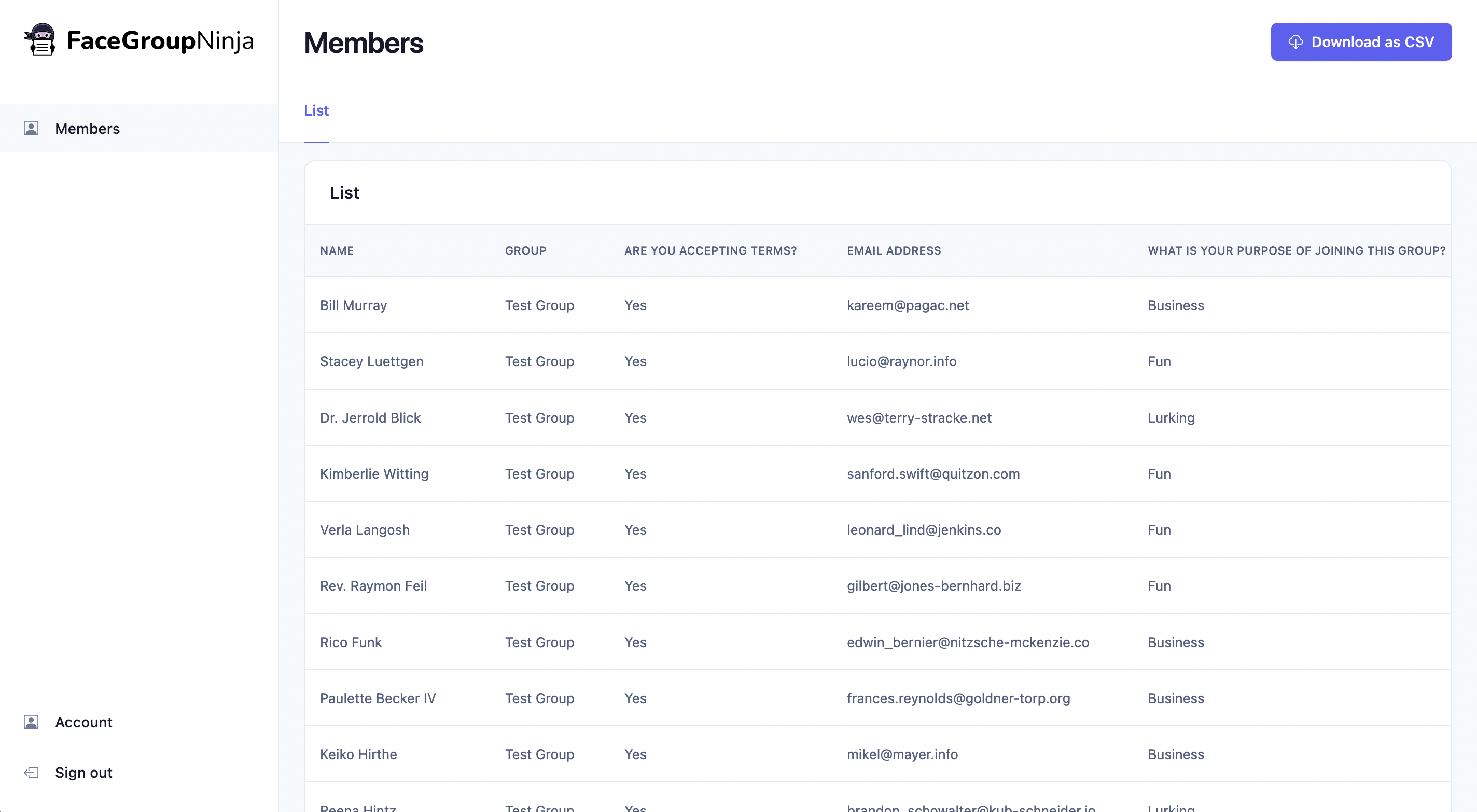
Task: Click the List card title
Action: coord(344,193)
